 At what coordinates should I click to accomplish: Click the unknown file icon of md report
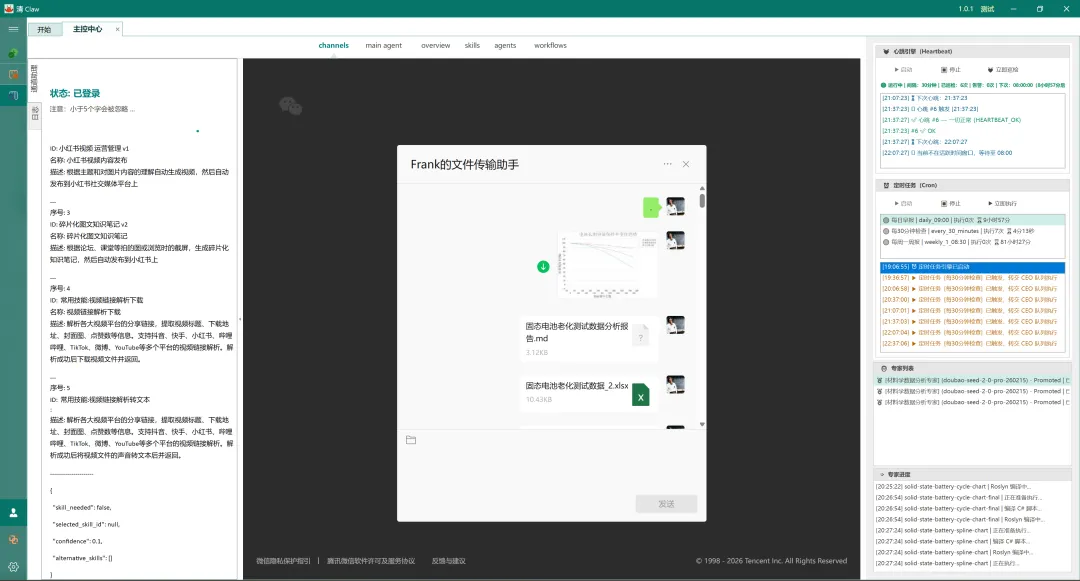click(x=641, y=336)
